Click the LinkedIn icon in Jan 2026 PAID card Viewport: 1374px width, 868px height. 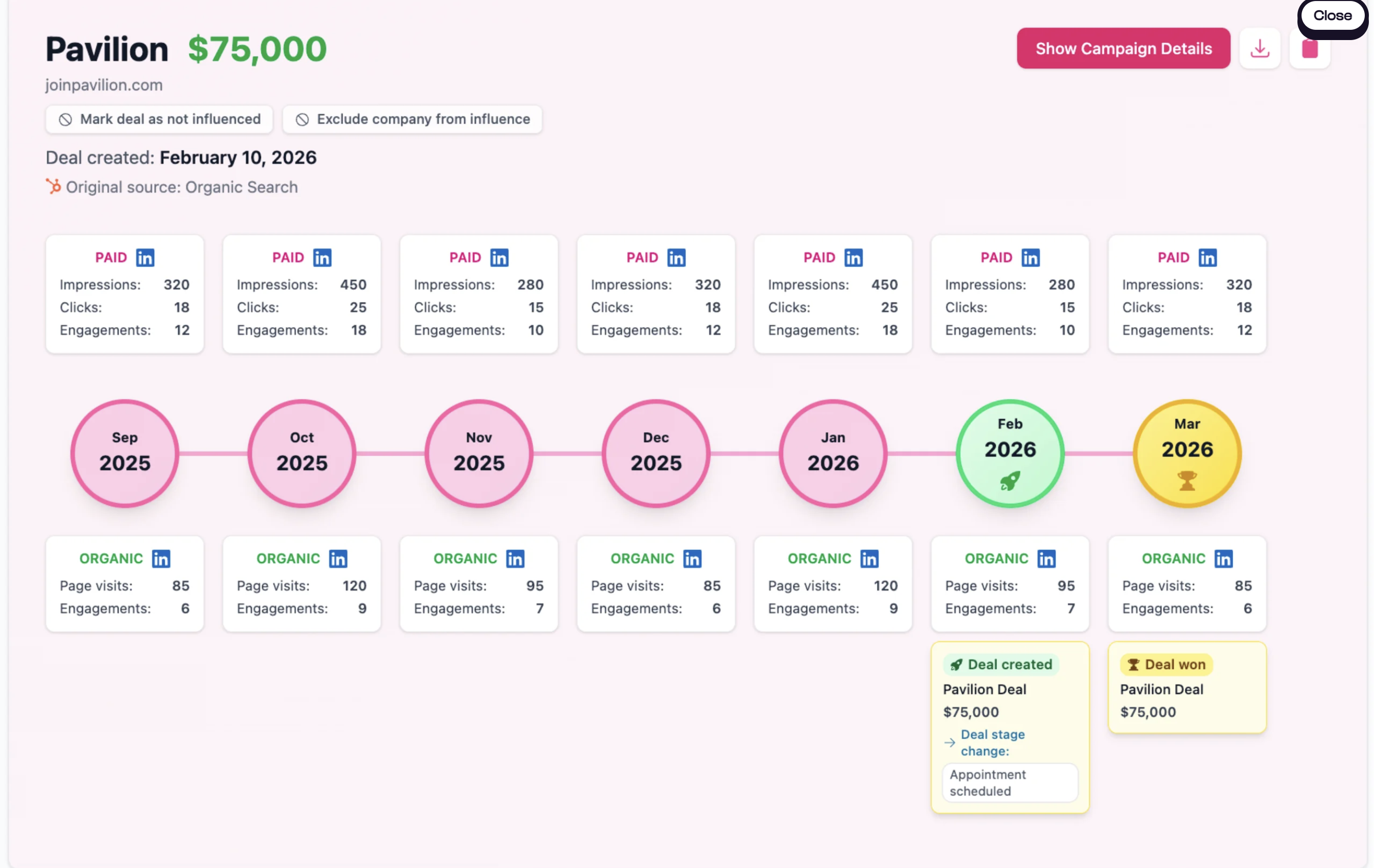point(853,258)
